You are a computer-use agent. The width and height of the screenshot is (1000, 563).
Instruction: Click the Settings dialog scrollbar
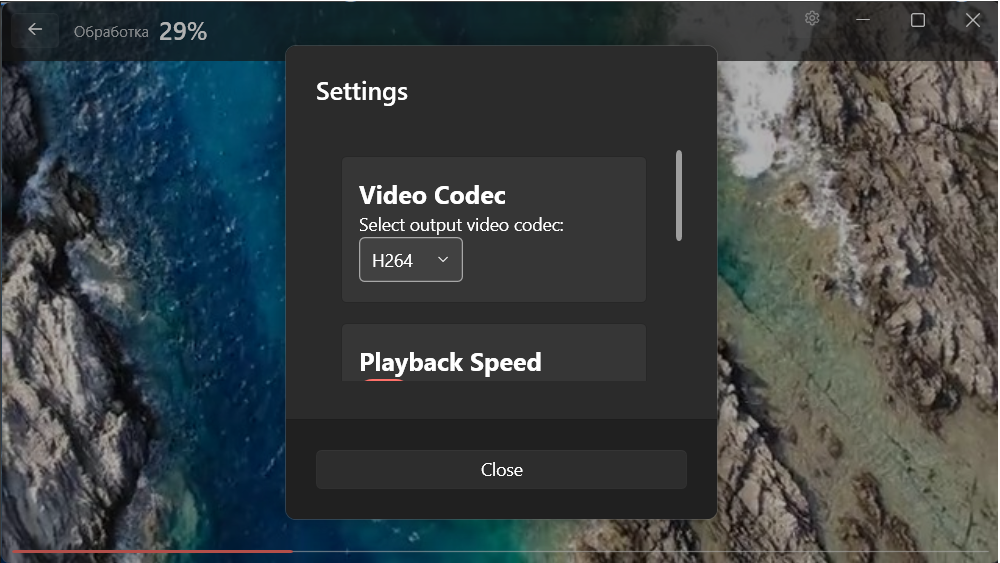tap(679, 196)
